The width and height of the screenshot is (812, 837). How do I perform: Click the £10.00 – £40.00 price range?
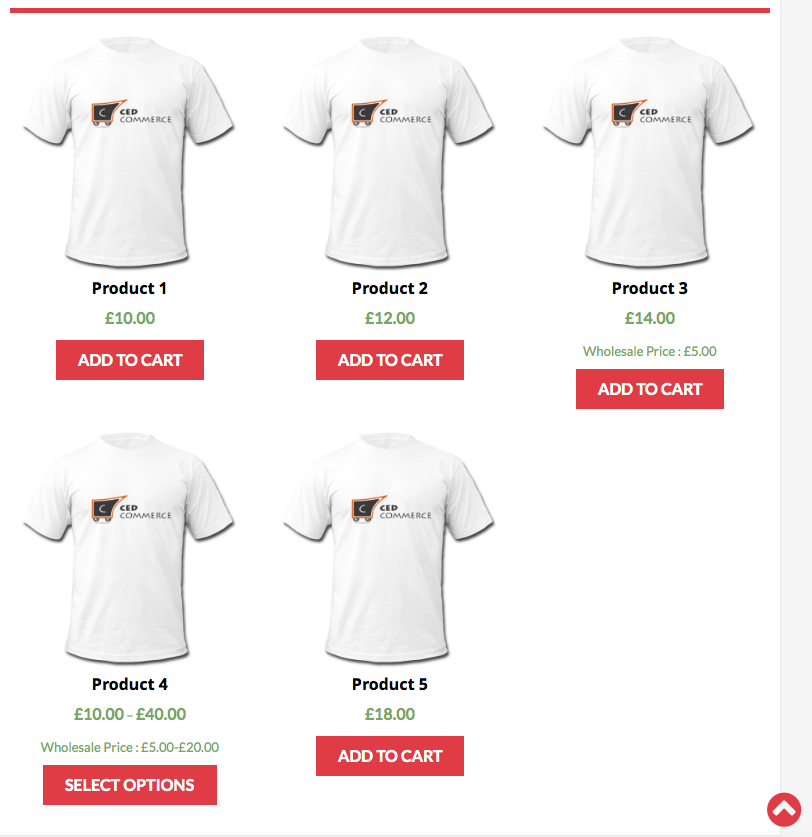coord(130,714)
